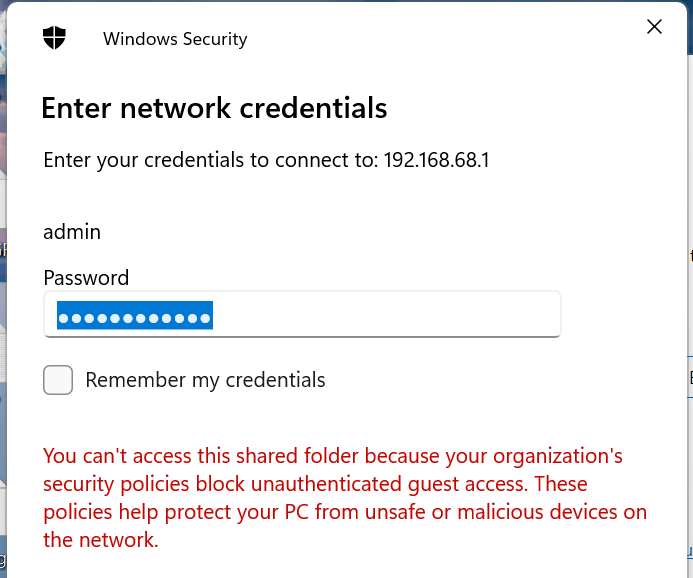Click the "Enter network credentials" heading
693x578 pixels.
click(214, 108)
